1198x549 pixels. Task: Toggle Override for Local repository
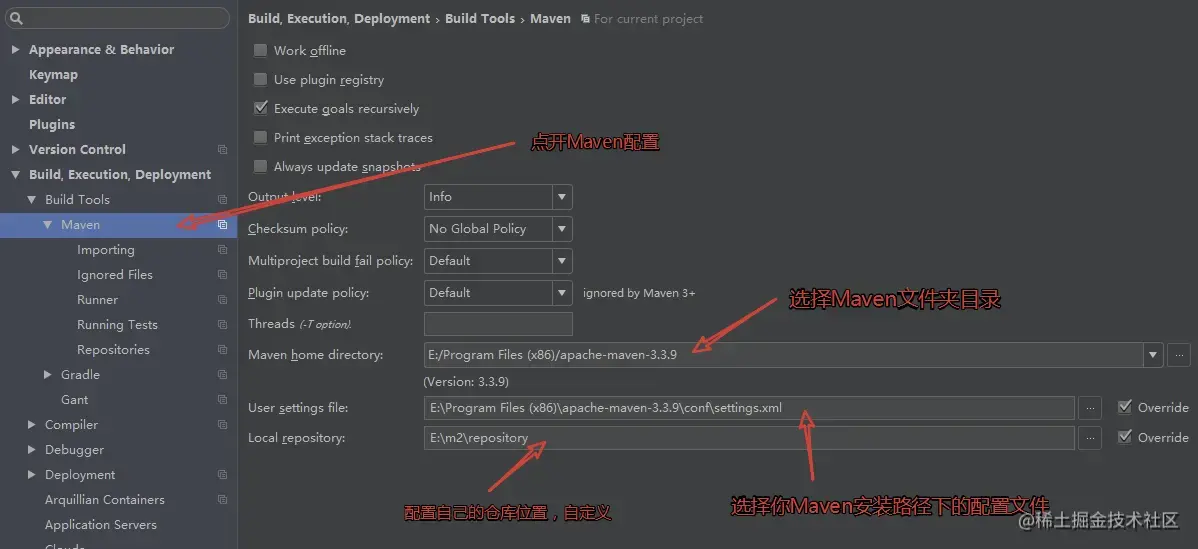coord(1125,438)
